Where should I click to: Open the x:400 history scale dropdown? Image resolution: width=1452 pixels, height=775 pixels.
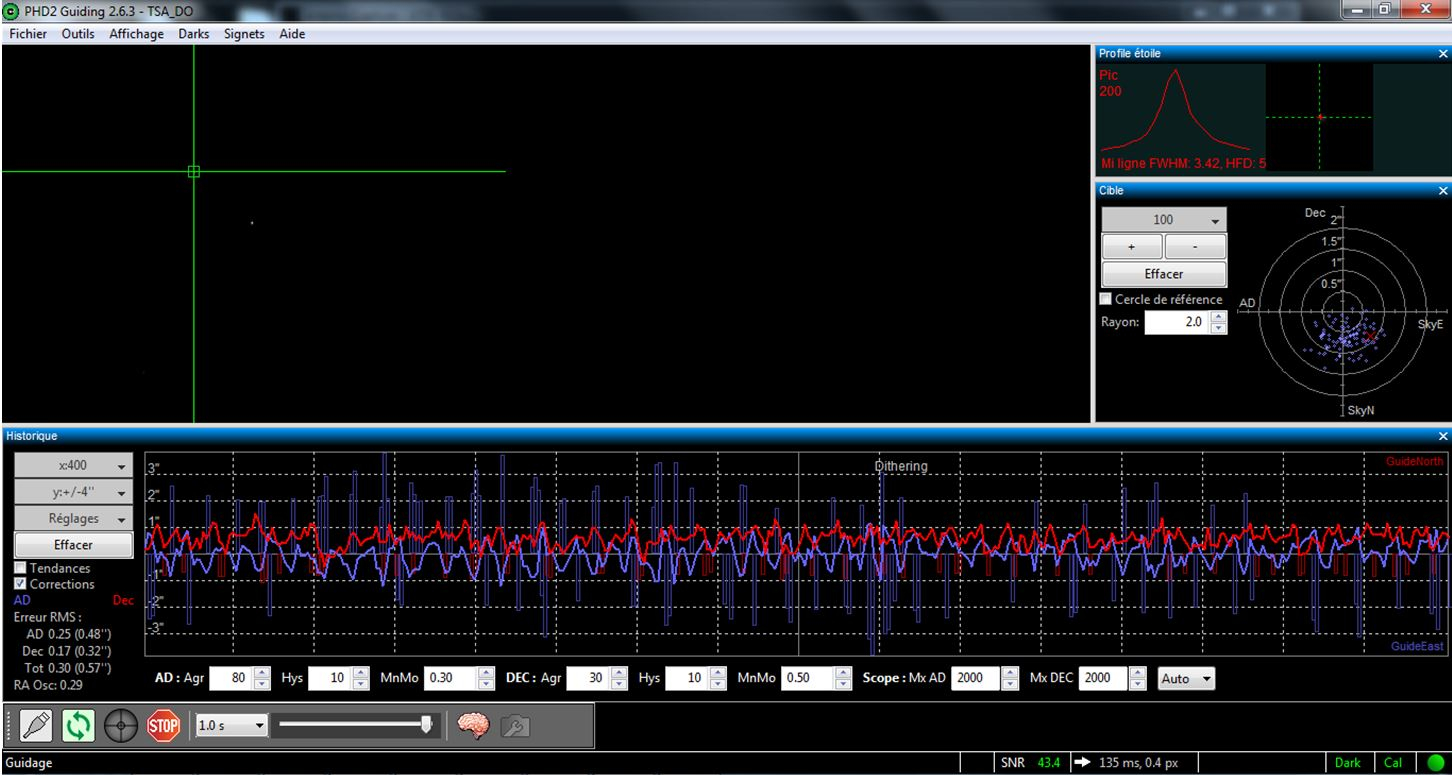click(x=73, y=466)
